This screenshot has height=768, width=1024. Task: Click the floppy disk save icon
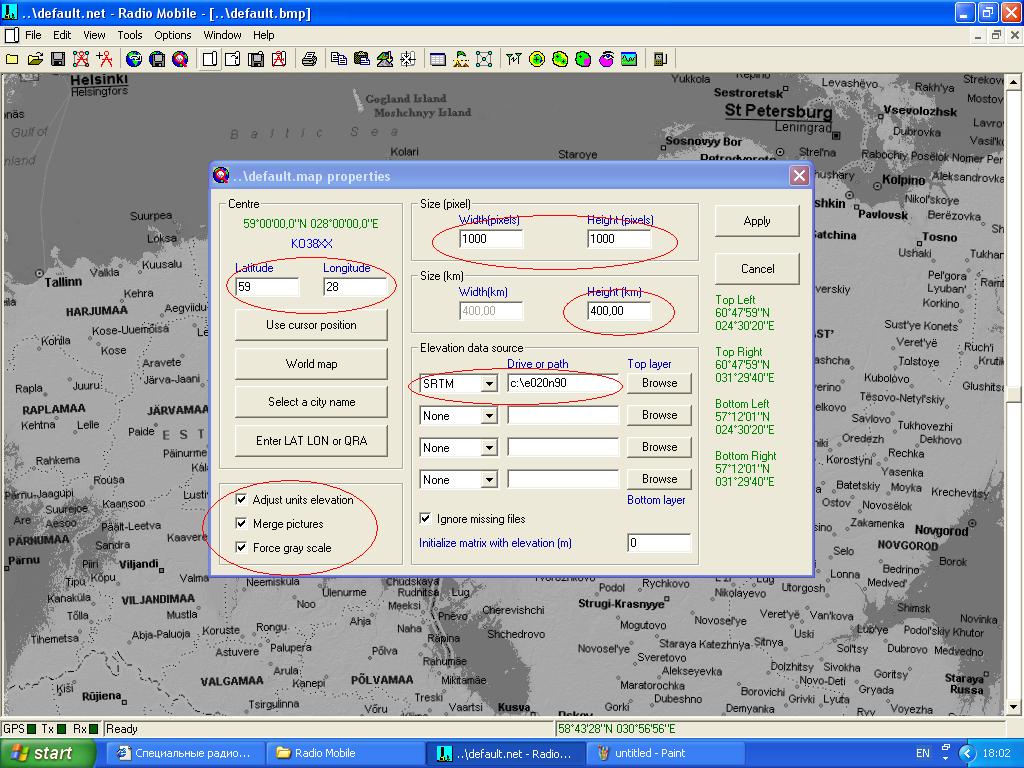click(58, 59)
